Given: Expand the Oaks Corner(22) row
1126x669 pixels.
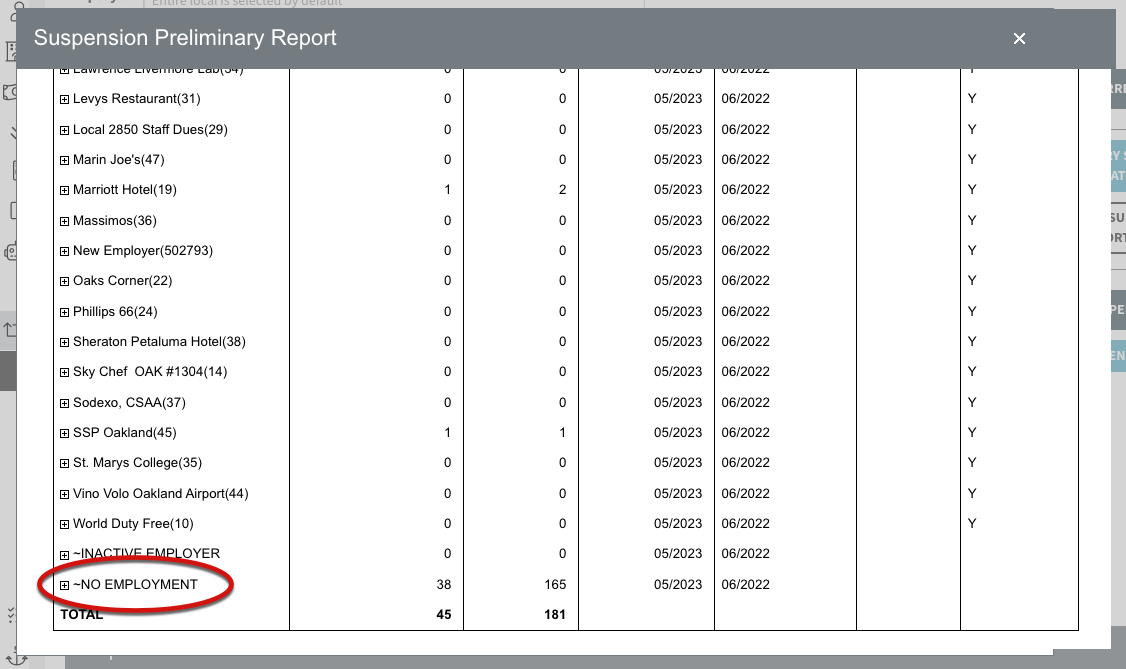Looking at the screenshot, I should (x=65, y=282).
